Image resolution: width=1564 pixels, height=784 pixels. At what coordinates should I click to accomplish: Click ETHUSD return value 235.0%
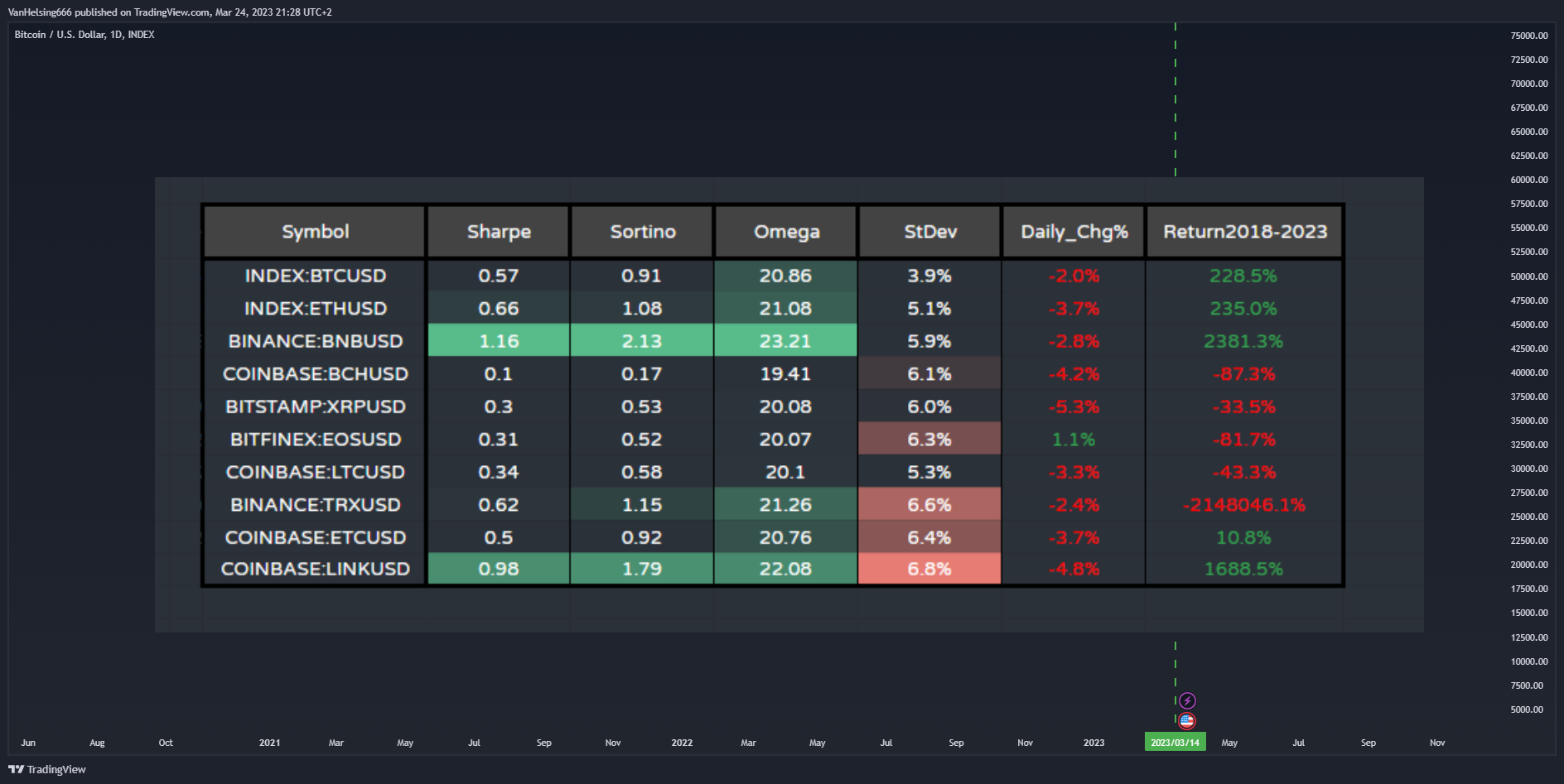click(x=1243, y=309)
